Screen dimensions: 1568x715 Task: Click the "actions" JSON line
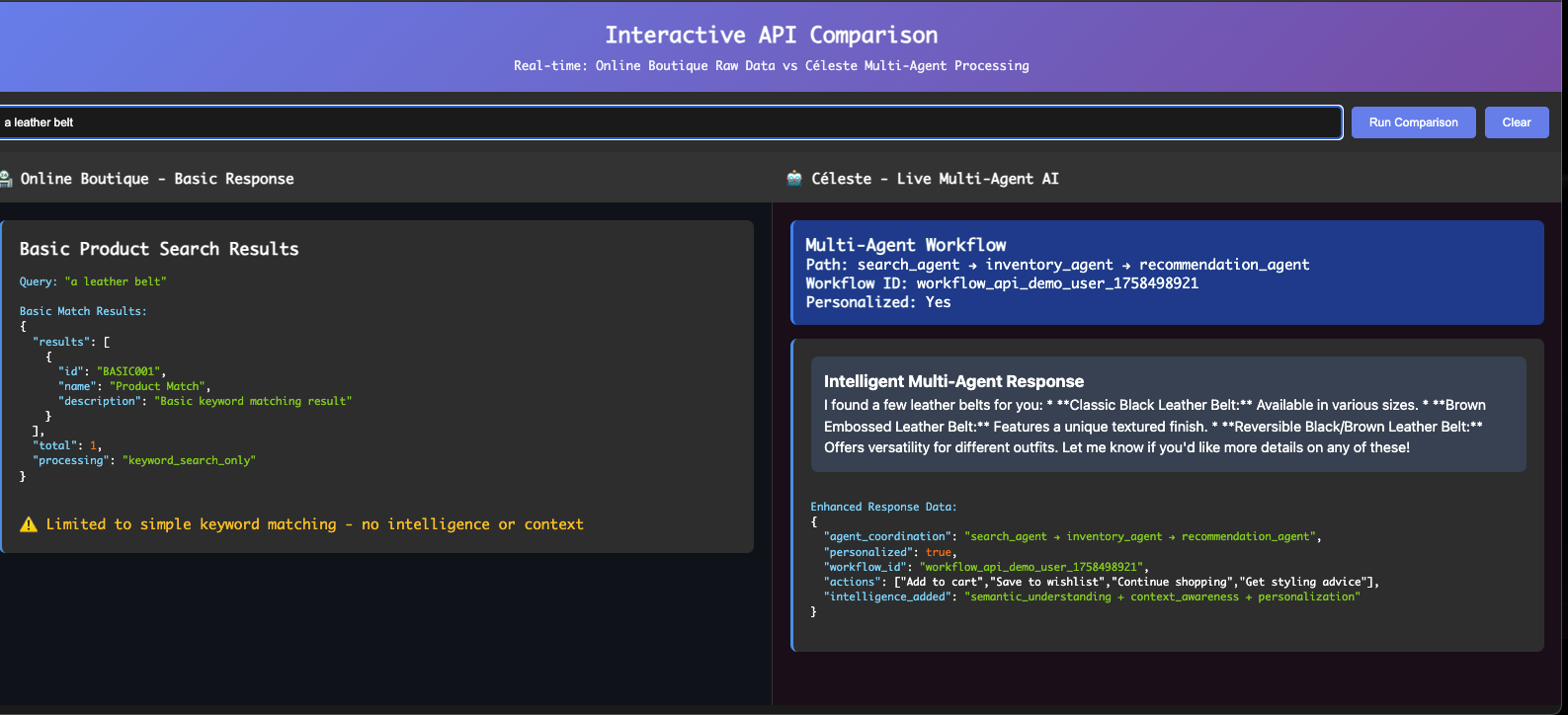1101,582
